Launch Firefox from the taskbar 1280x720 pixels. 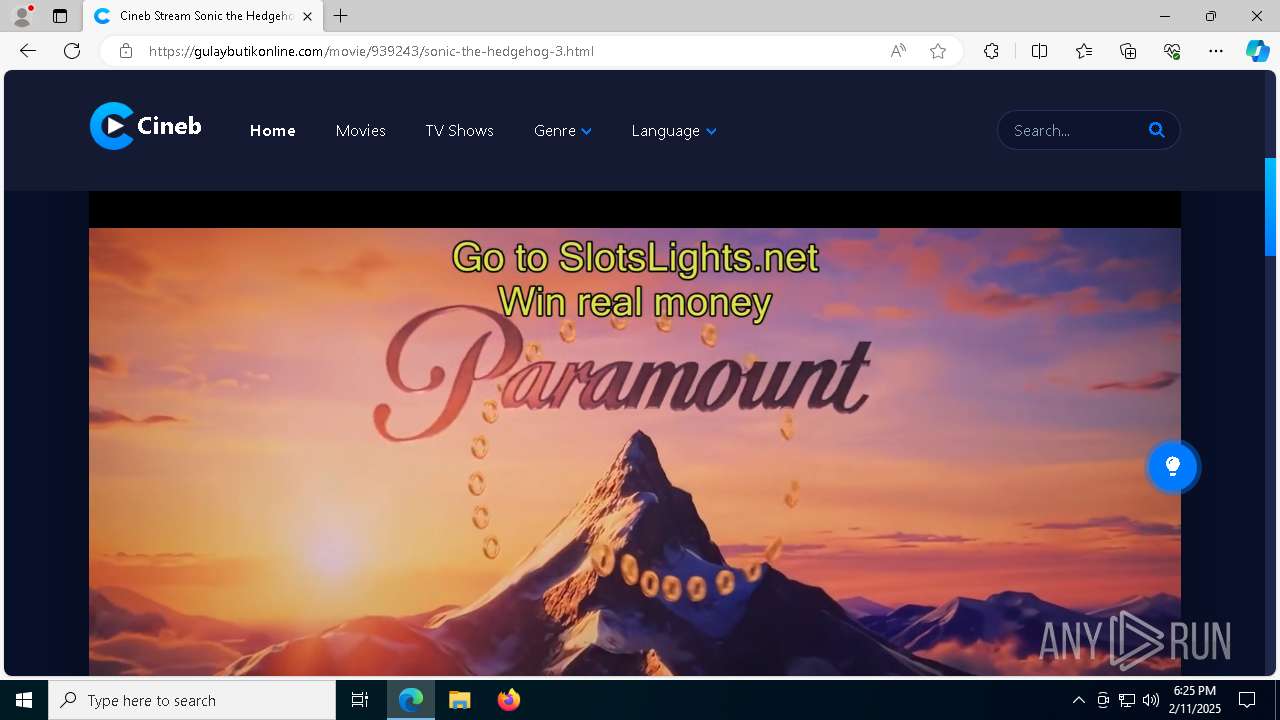(508, 700)
